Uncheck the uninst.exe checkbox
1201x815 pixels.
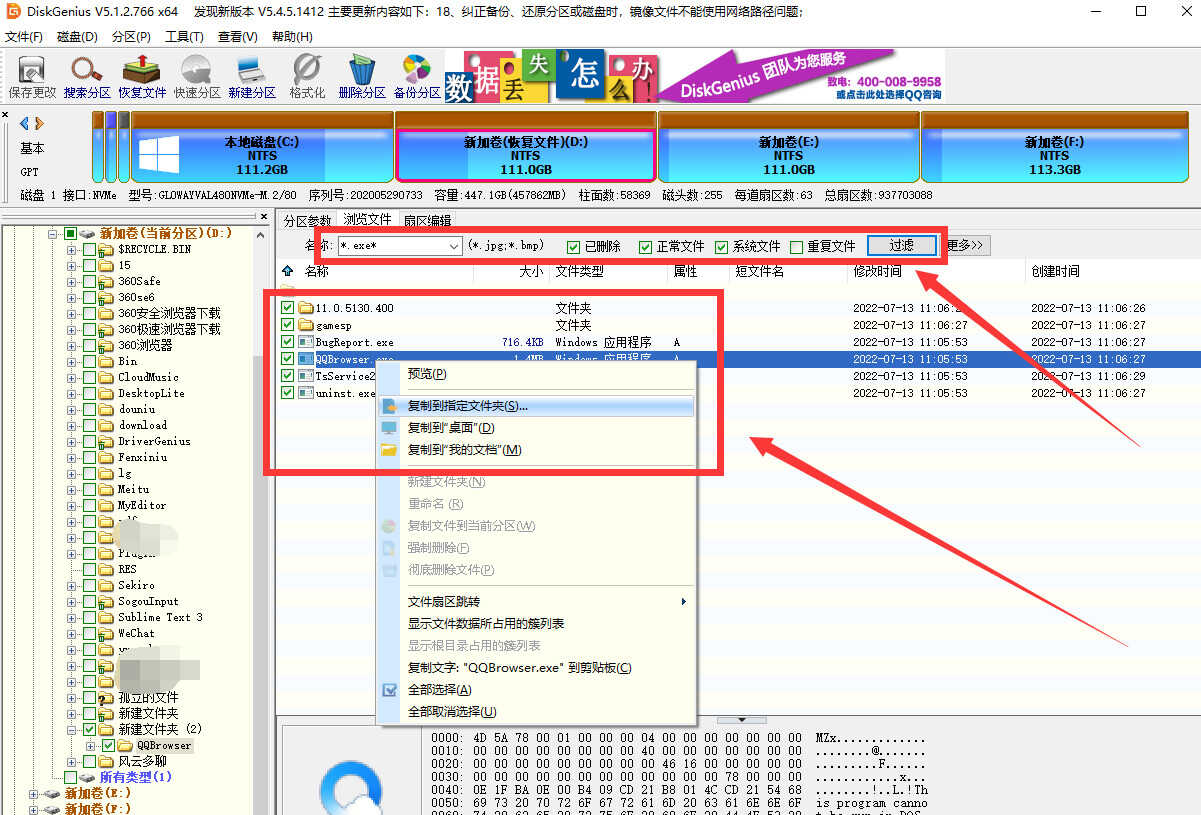pos(288,393)
